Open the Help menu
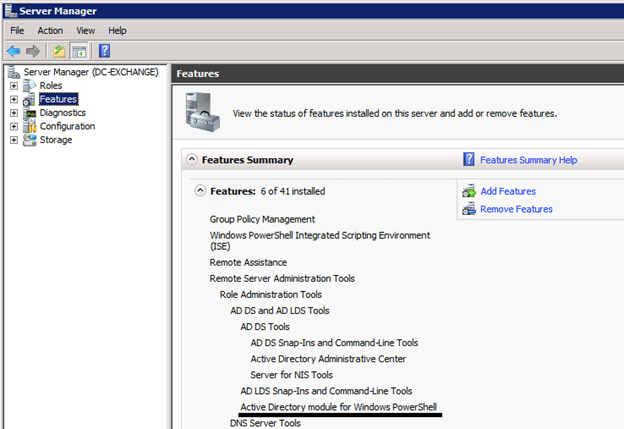 pyautogui.click(x=117, y=30)
